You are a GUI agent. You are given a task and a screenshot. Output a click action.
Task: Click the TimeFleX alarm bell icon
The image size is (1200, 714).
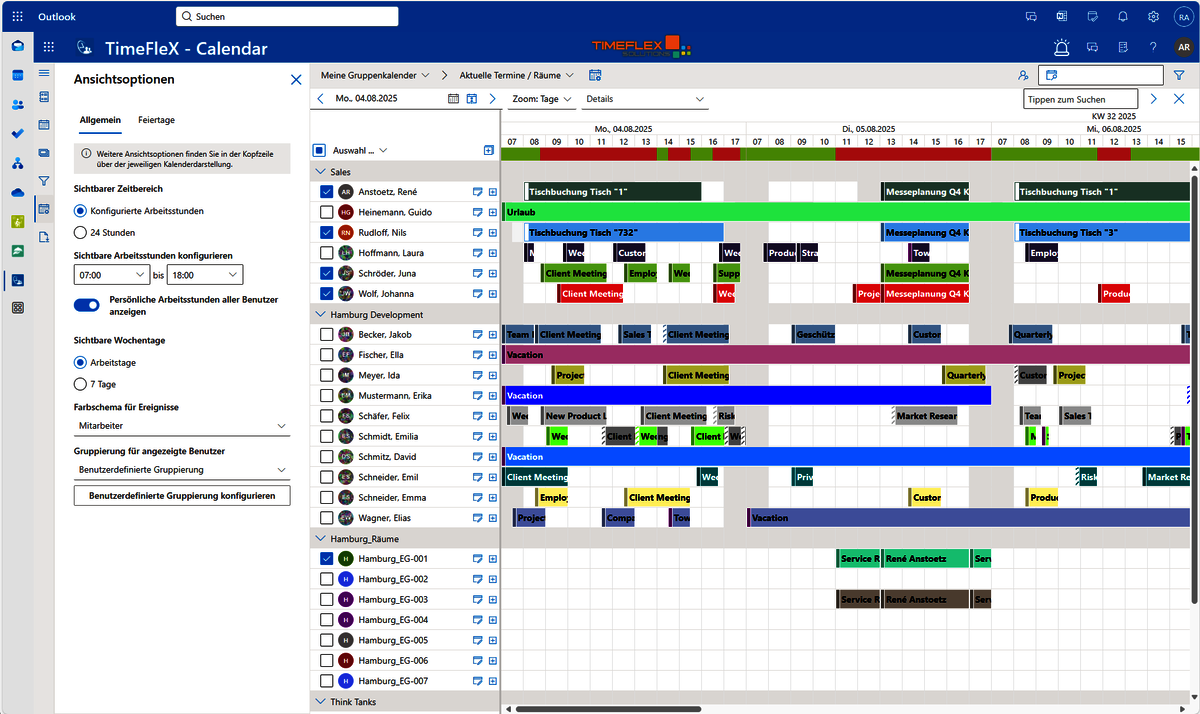point(1061,47)
